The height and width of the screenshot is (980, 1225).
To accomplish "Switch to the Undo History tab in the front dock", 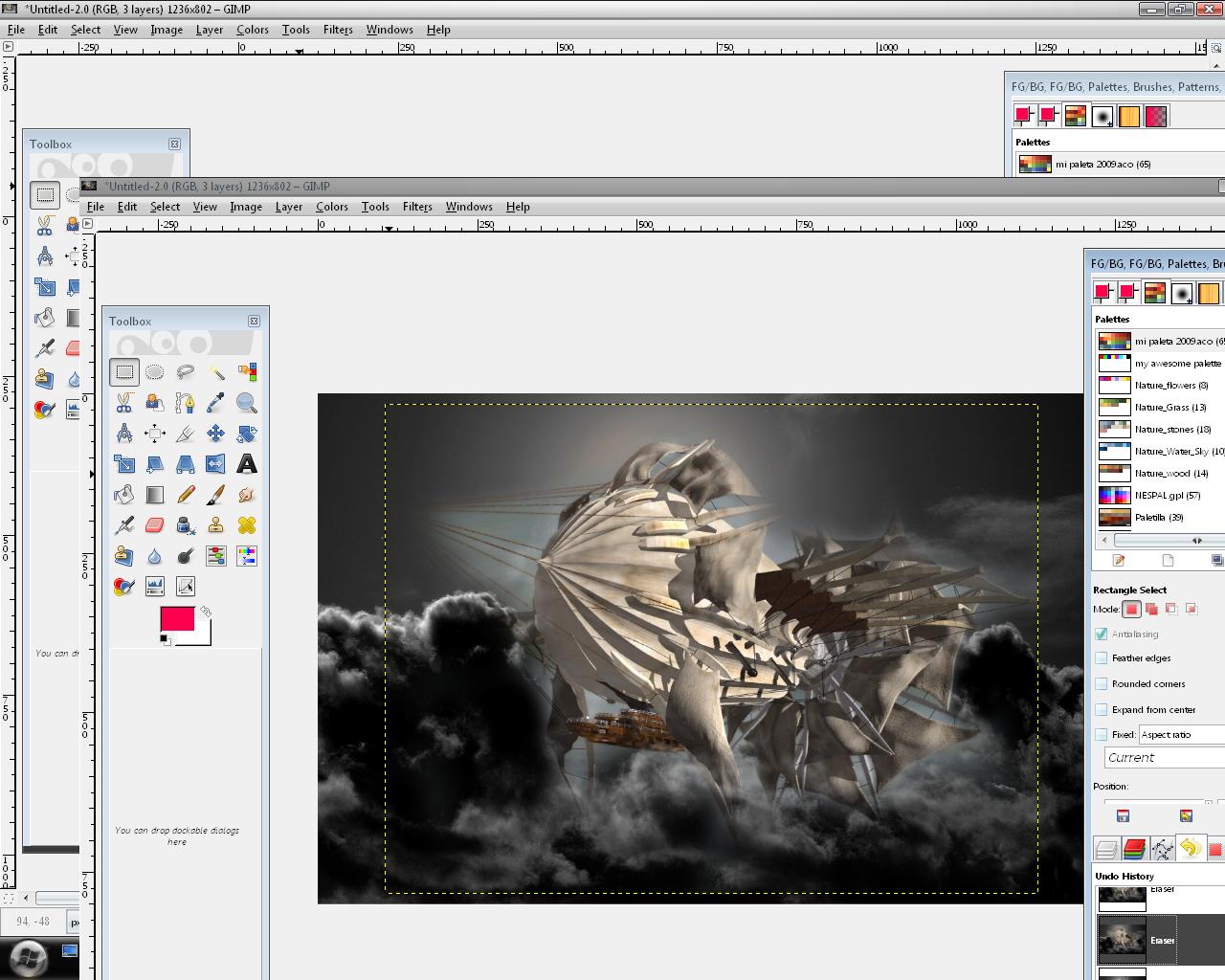I will coord(1190,848).
